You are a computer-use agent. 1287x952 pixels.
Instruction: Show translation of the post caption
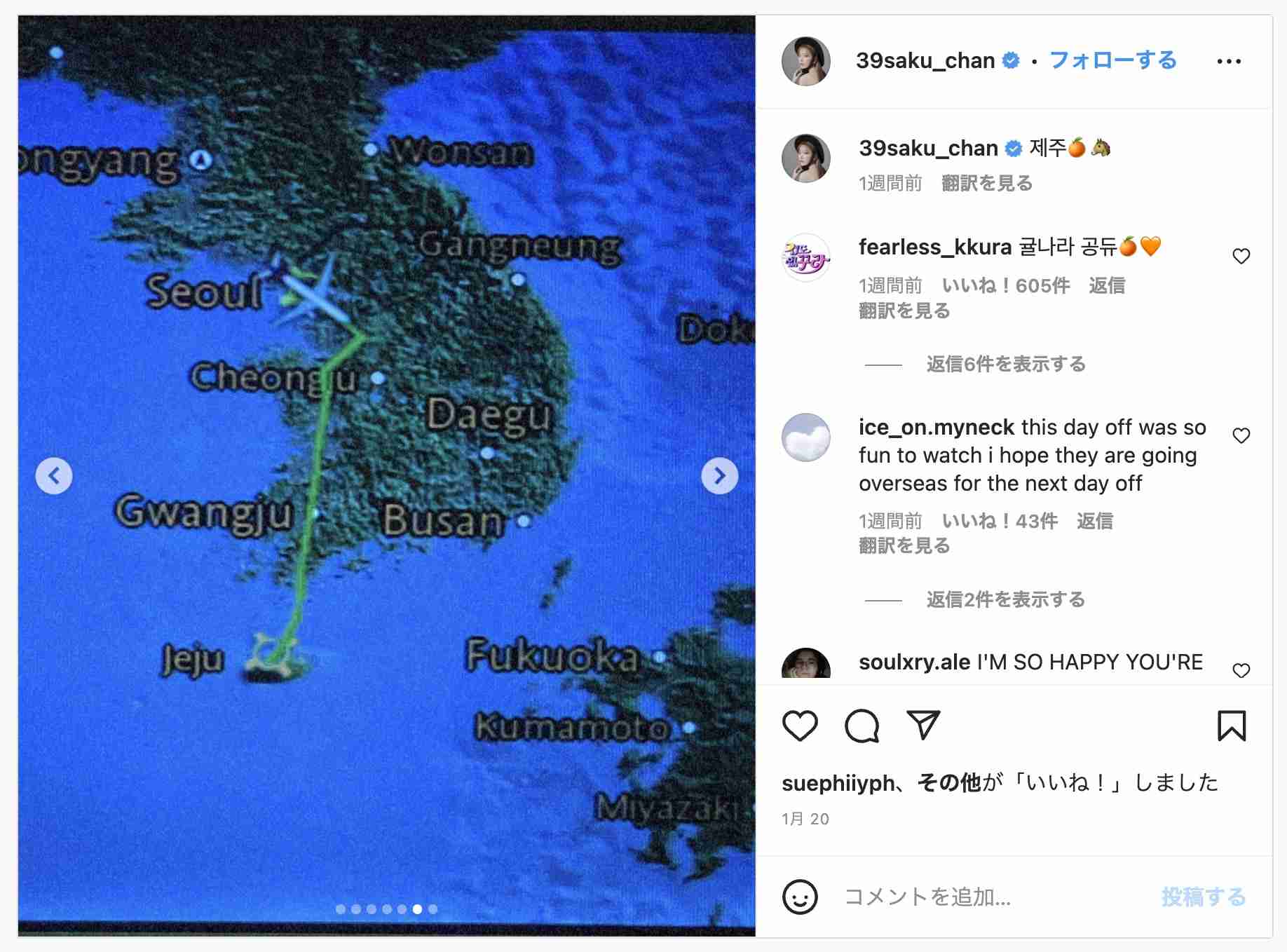987,184
